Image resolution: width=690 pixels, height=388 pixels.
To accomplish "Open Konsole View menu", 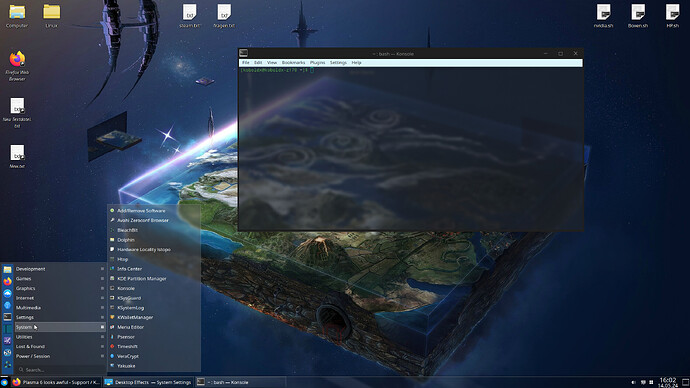I will tap(272, 62).
